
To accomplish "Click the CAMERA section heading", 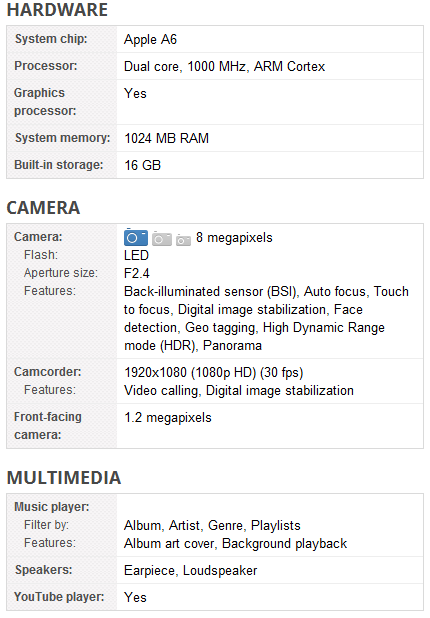I will 43,208.
